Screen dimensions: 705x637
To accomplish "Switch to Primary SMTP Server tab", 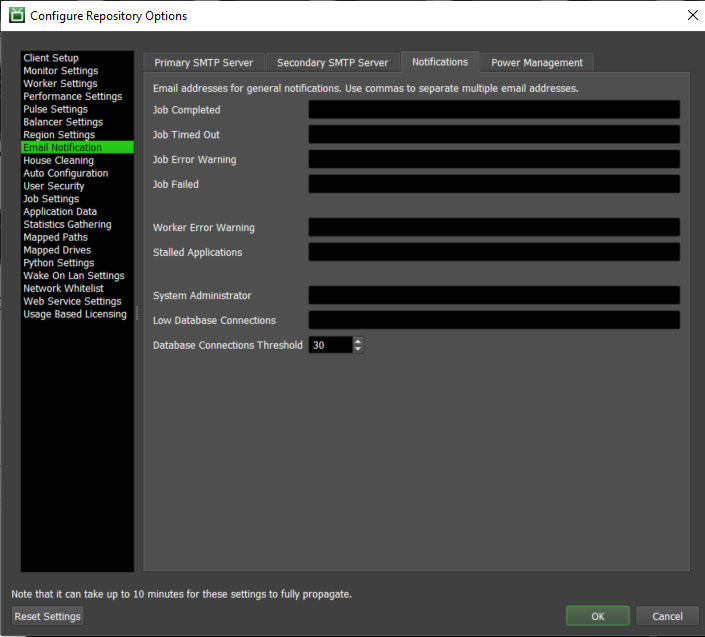I will (203, 63).
